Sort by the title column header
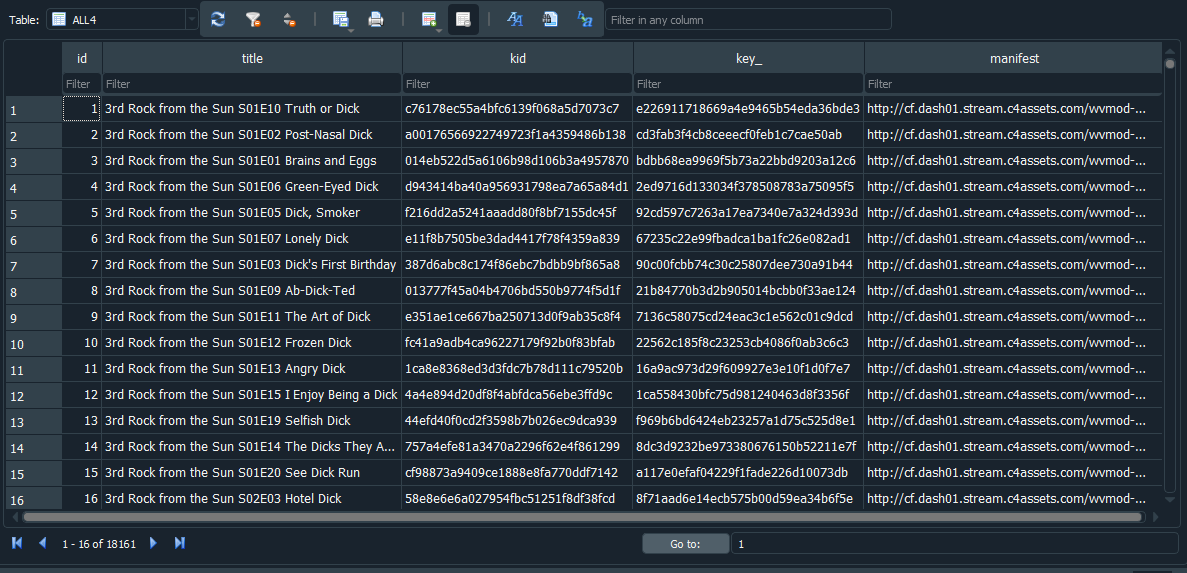 252,58
